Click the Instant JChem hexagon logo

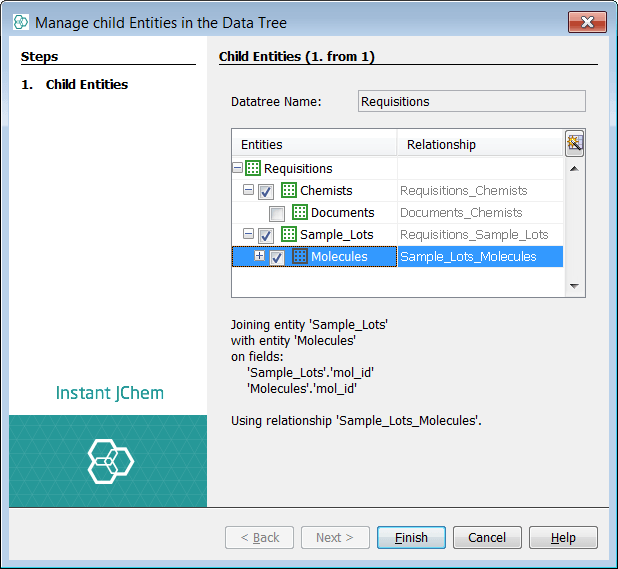click(x=110, y=460)
